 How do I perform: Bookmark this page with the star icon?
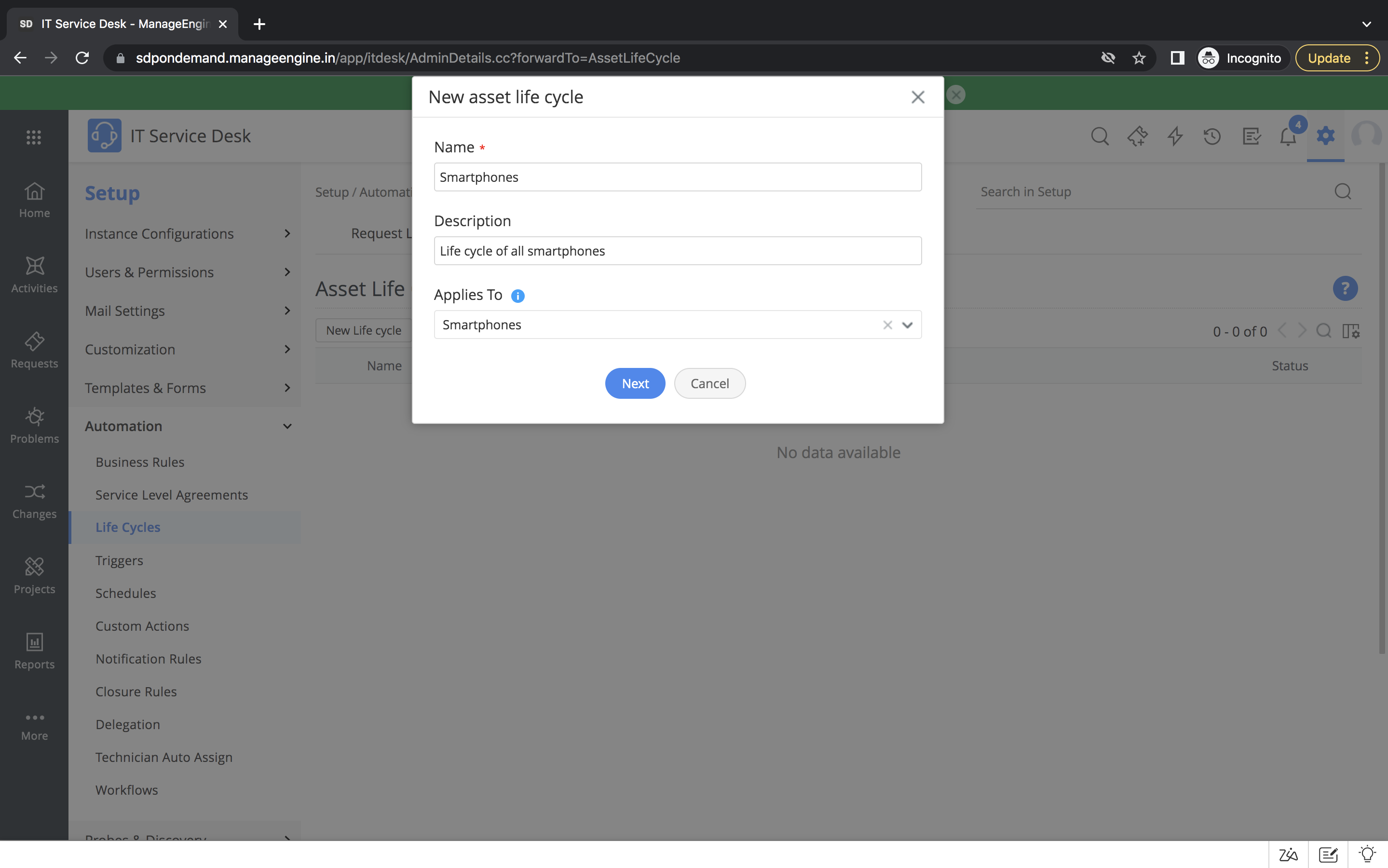pyautogui.click(x=1139, y=58)
